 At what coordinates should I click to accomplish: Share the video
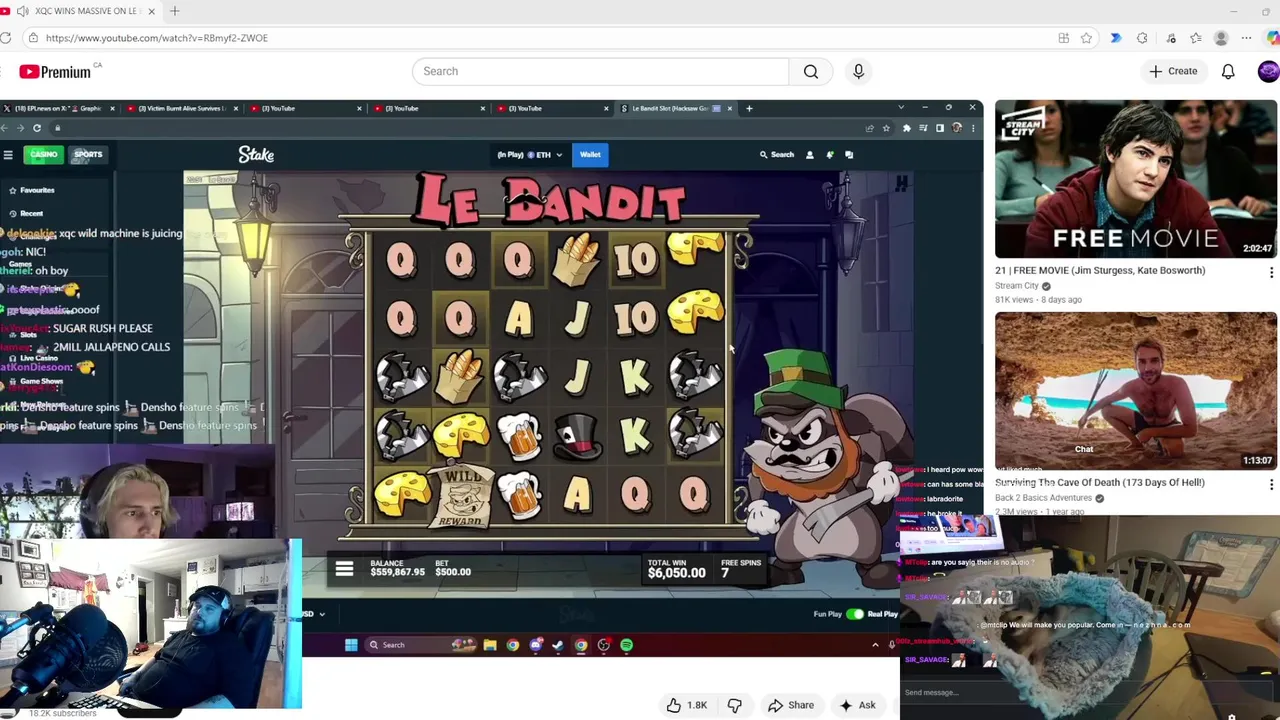tap(790, 705)
